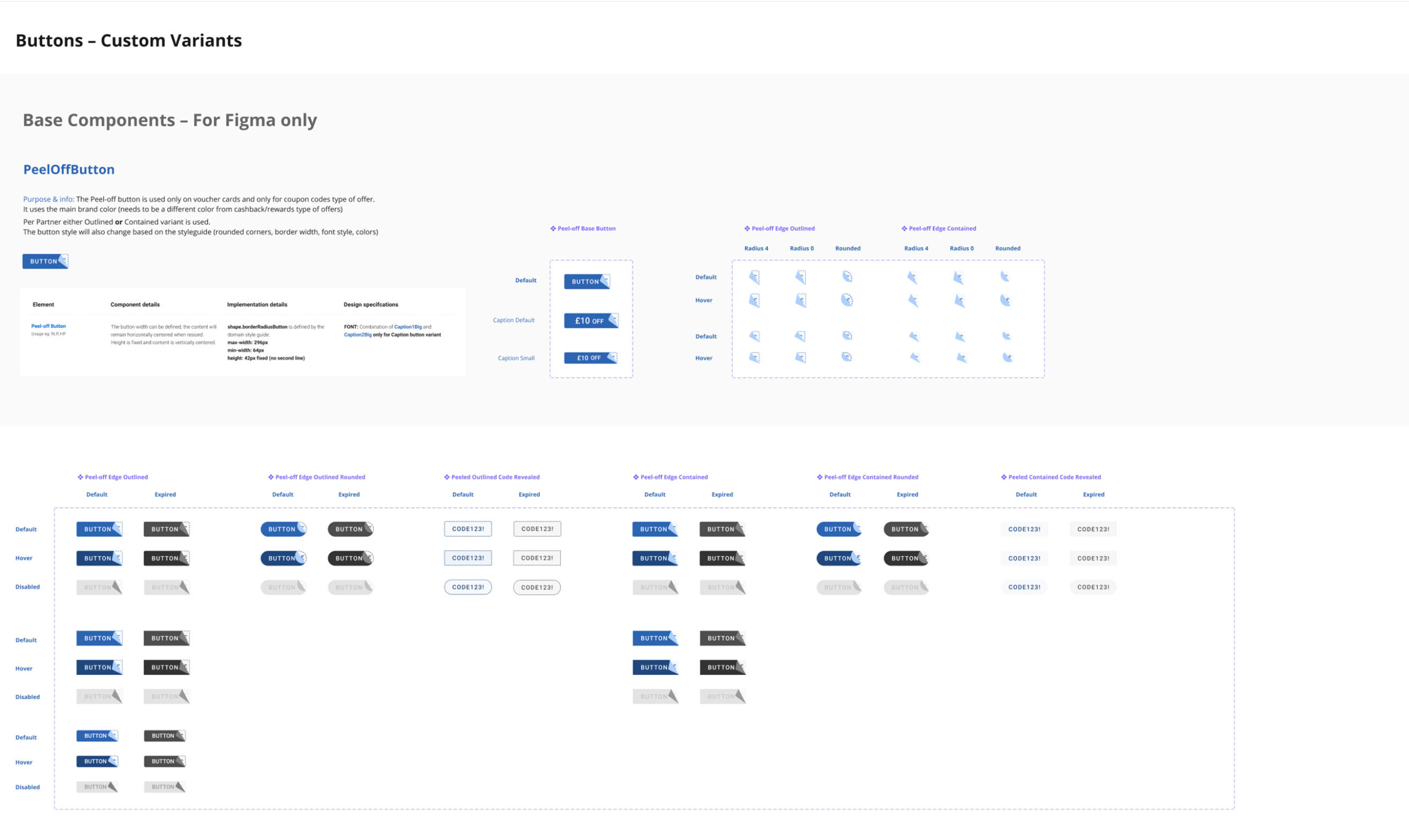Click the 'Caption Small' row label

coord(516,358)
